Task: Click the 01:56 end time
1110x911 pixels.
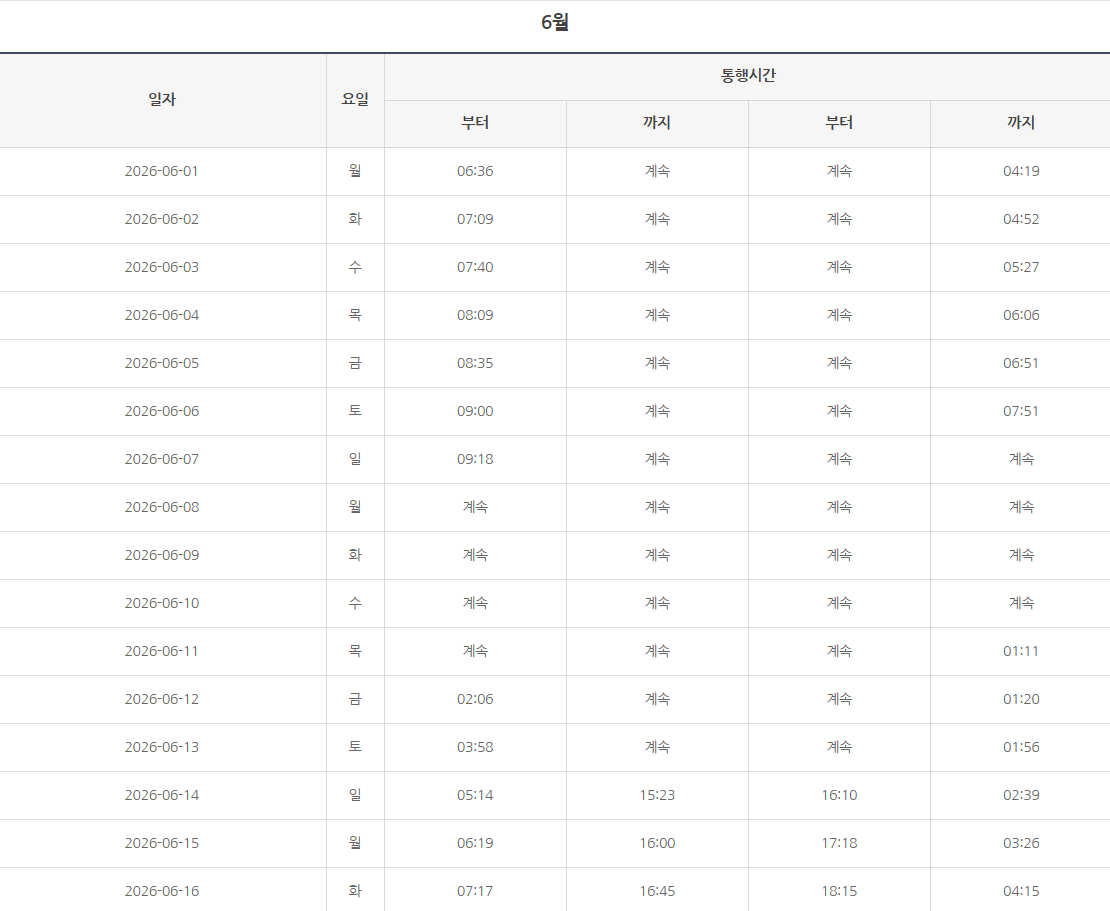Action: tap(1021, 747)
